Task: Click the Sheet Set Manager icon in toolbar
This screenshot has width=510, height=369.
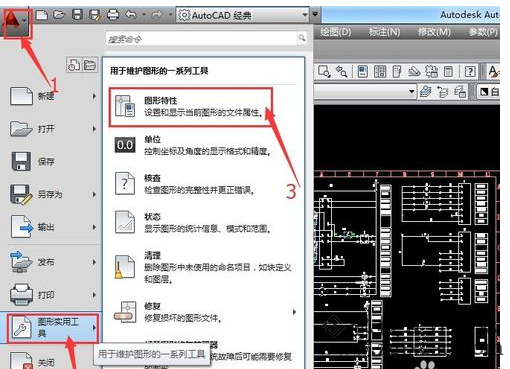Action: pos(414,71)
